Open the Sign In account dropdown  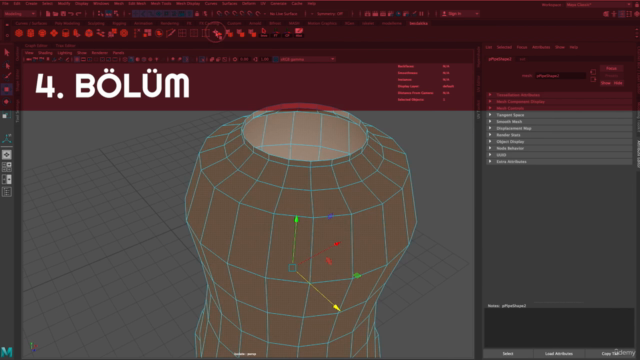tap(460, 14)
